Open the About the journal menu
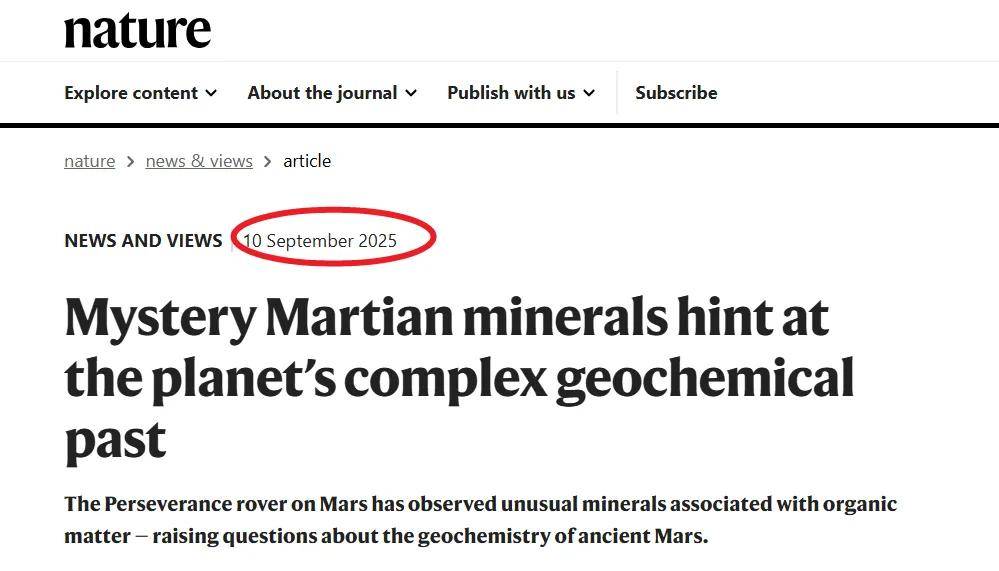 coord(322,93)
